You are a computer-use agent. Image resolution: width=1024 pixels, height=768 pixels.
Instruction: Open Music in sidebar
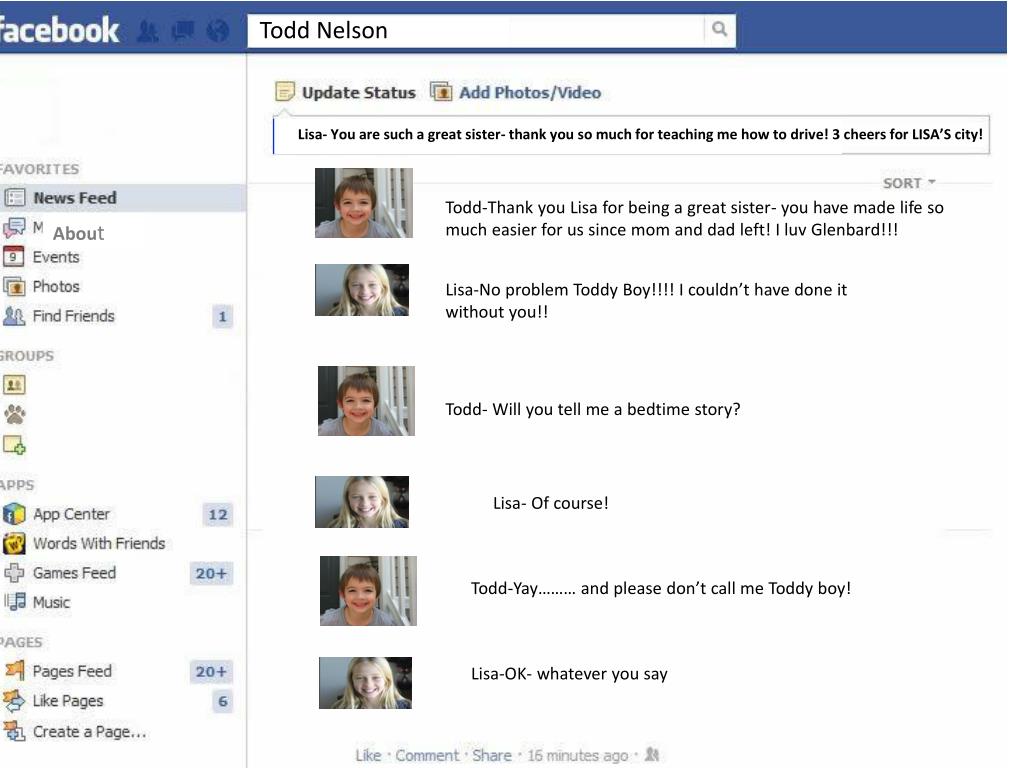click(52, 602)
